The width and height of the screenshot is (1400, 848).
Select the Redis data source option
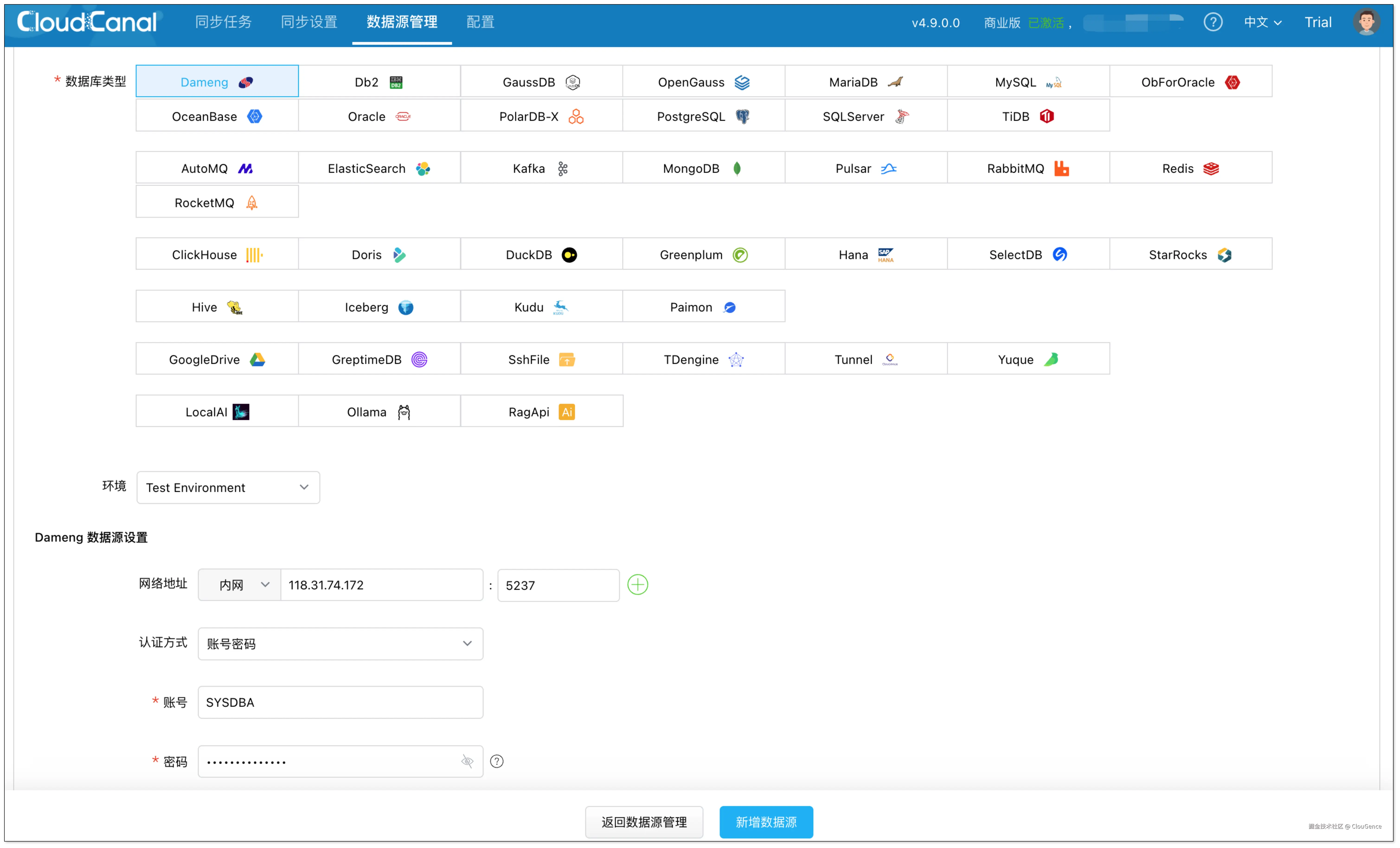coord(1190,168)
